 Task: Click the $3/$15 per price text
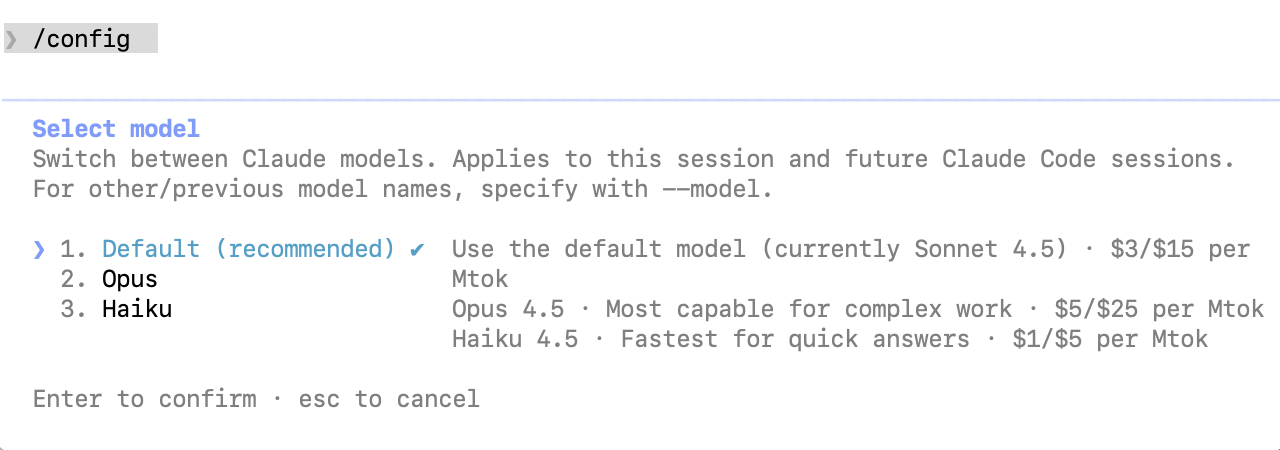[x=1181, y=249]
